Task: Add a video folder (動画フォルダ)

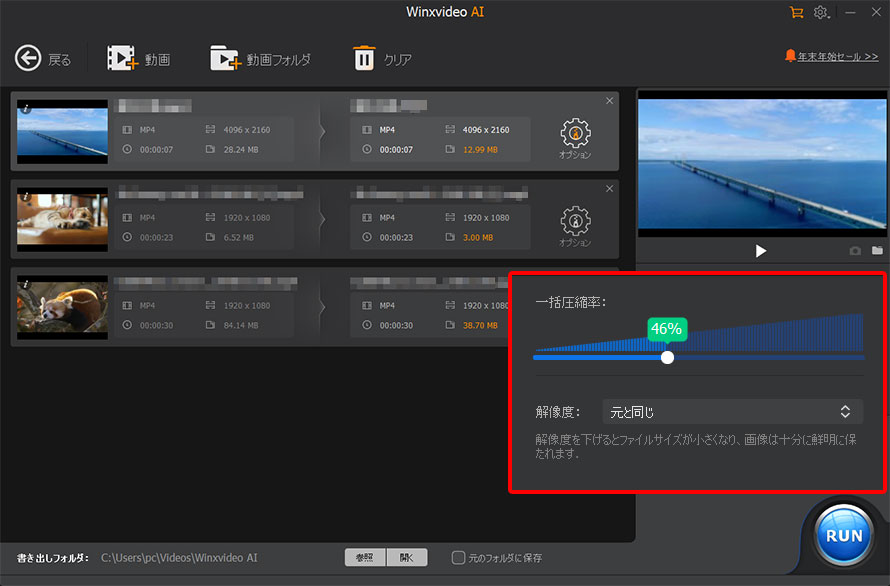Action: [224, 59]
